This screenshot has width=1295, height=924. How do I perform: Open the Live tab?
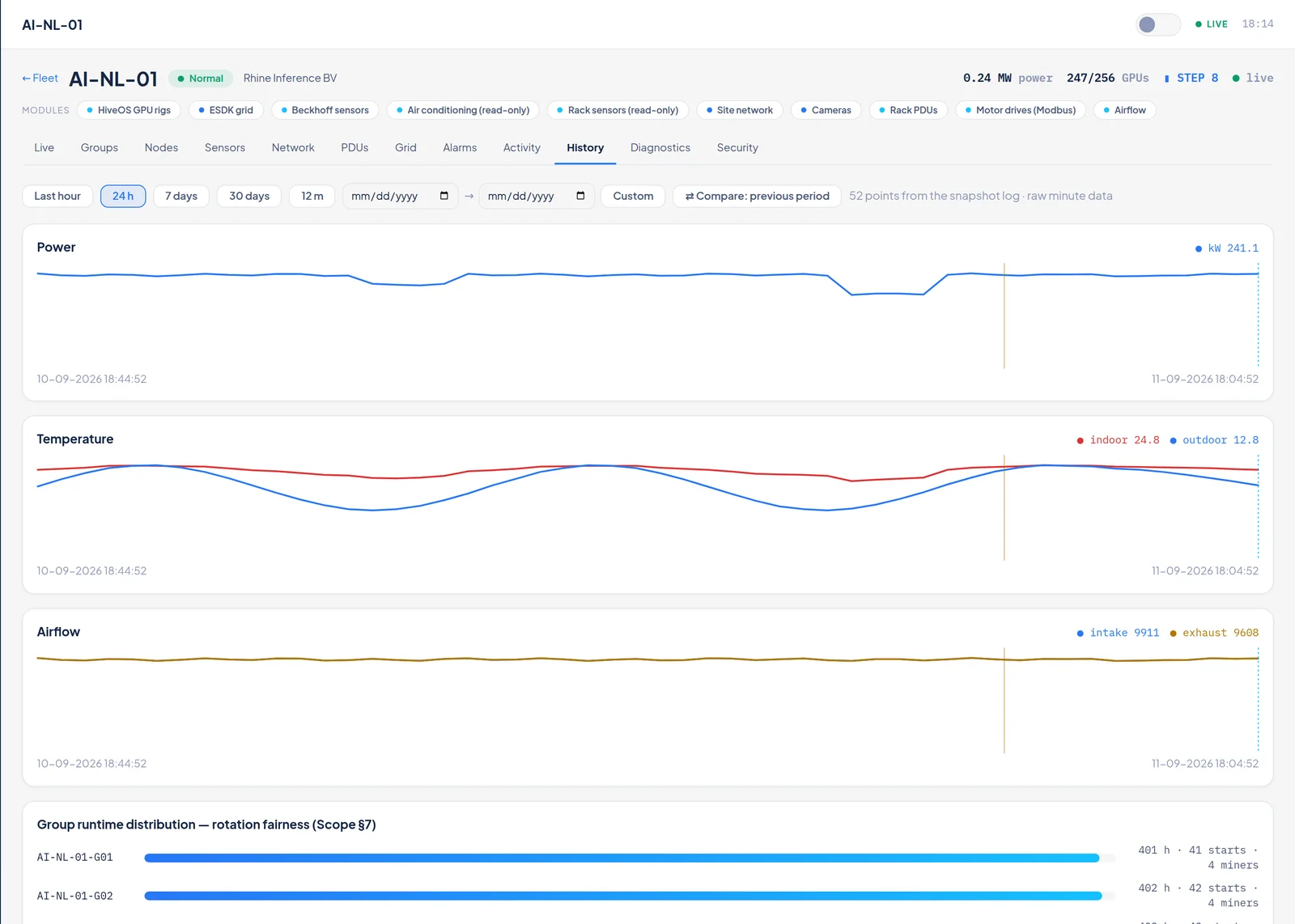point(45,148)
